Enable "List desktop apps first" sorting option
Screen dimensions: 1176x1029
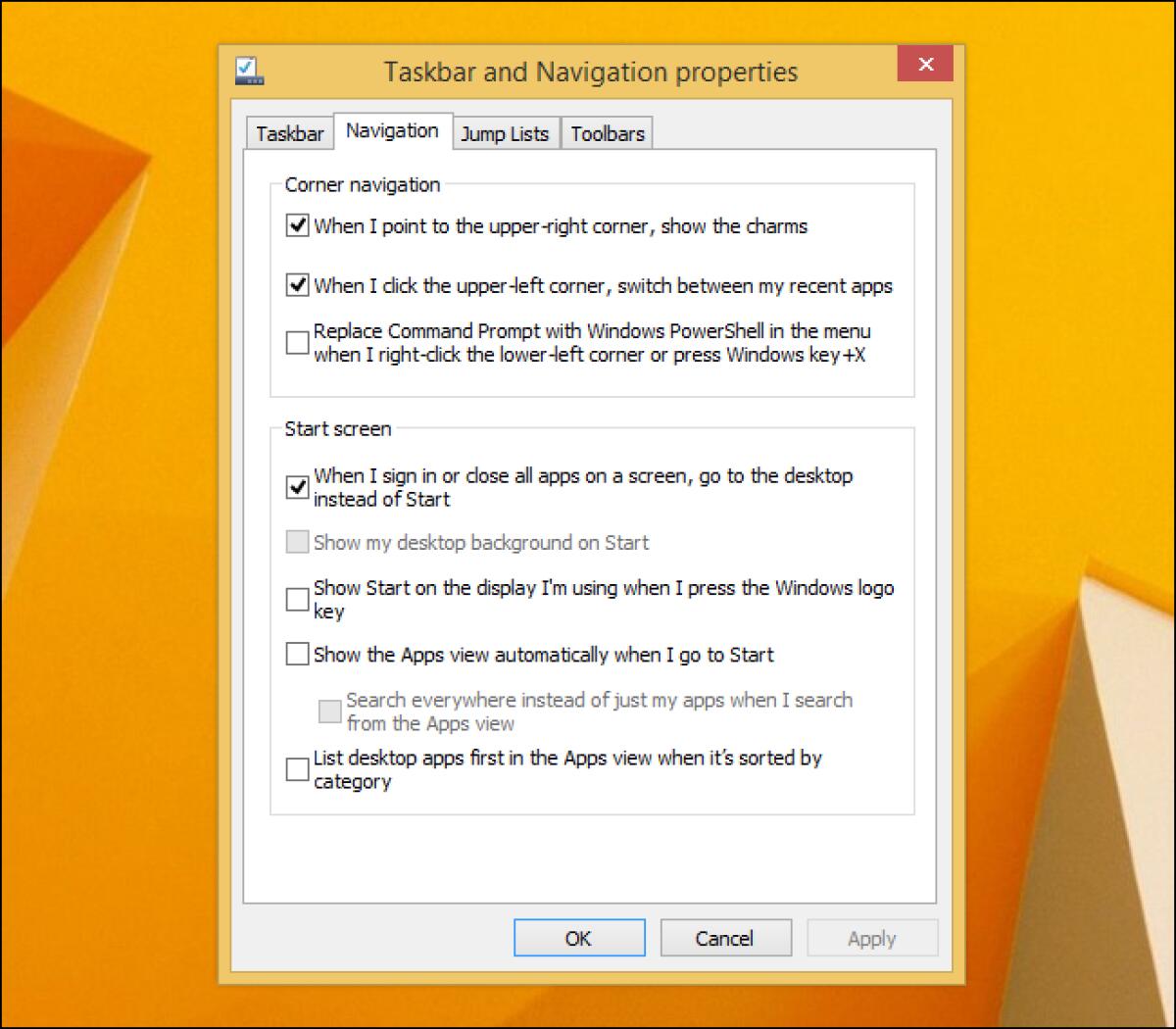(x=297, y=768)
